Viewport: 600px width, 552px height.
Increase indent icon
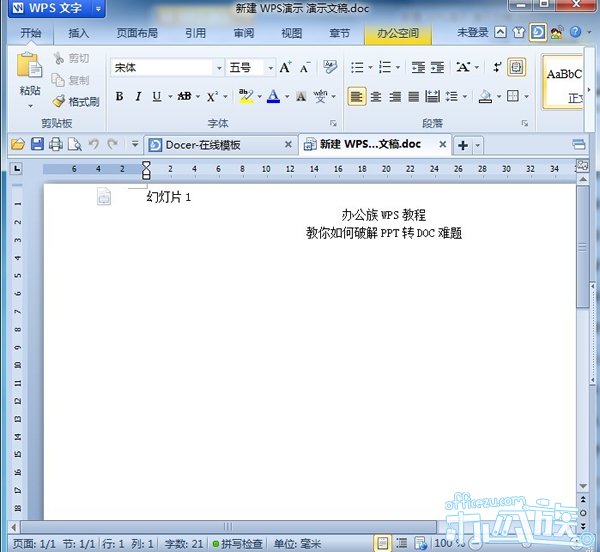click(437, 68)
